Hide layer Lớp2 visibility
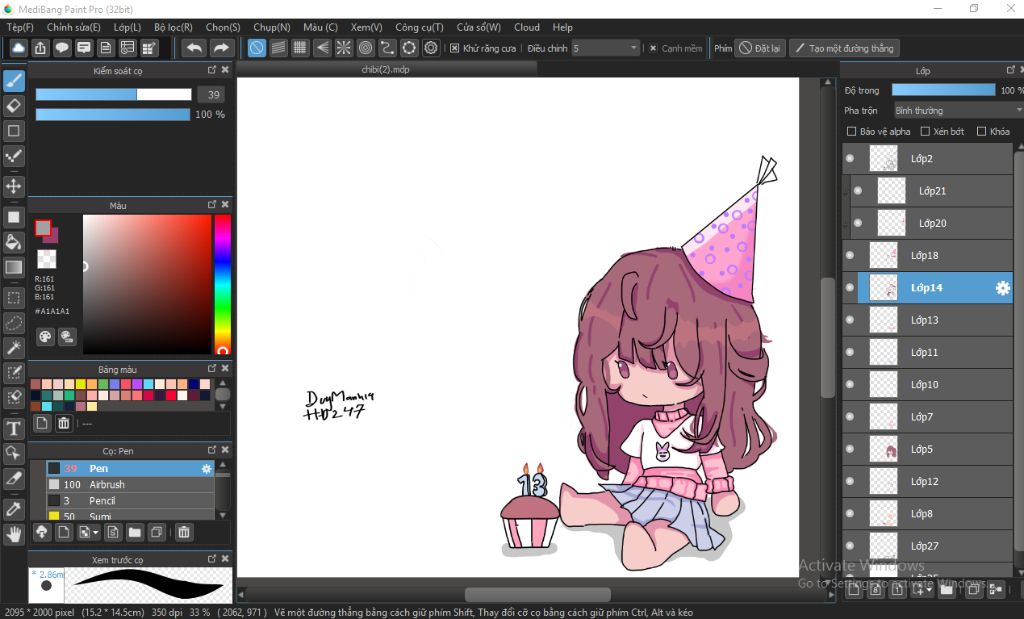This screenshot has height=619, width=1024. click(x=850, y=158)
